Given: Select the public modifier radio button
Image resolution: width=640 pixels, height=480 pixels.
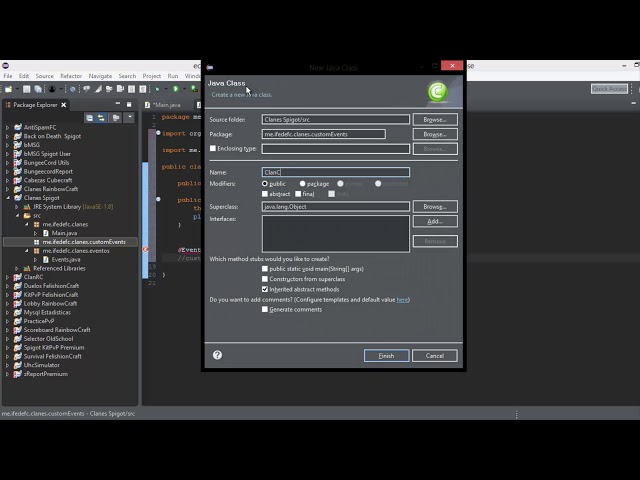Looking at the screenshot, I should coord(265,184).
